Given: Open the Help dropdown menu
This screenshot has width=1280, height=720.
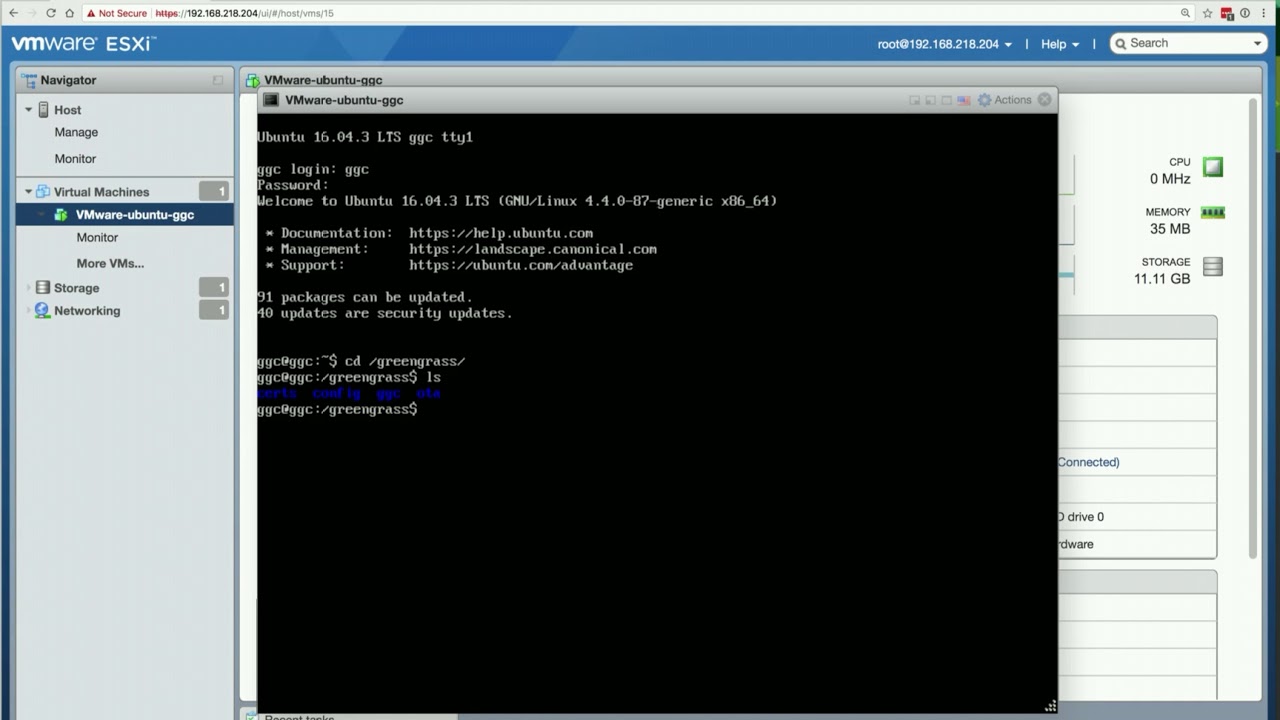Looking at the screenshot, I should pos(1060,44).
